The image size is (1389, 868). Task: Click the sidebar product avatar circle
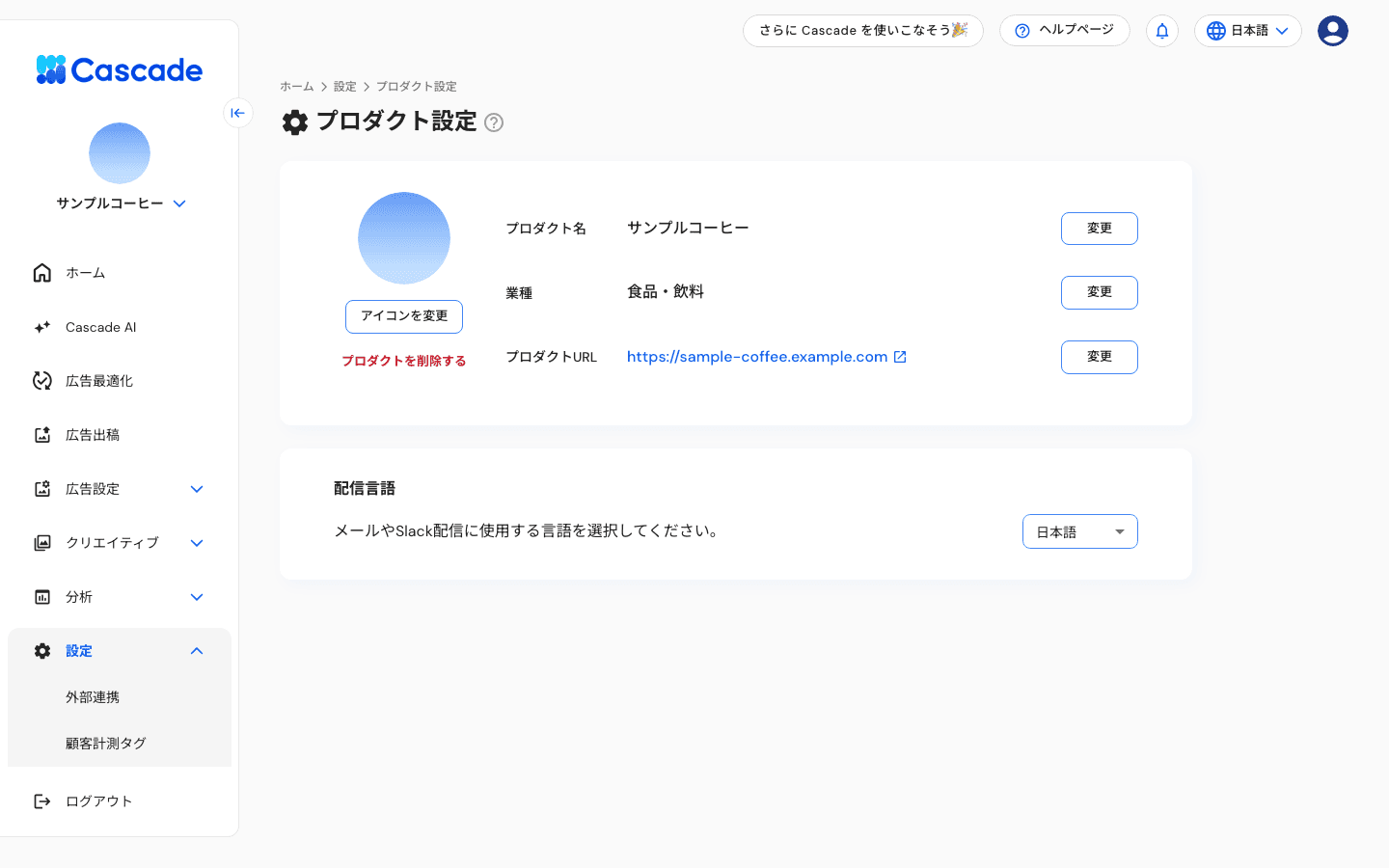(120, 153)
